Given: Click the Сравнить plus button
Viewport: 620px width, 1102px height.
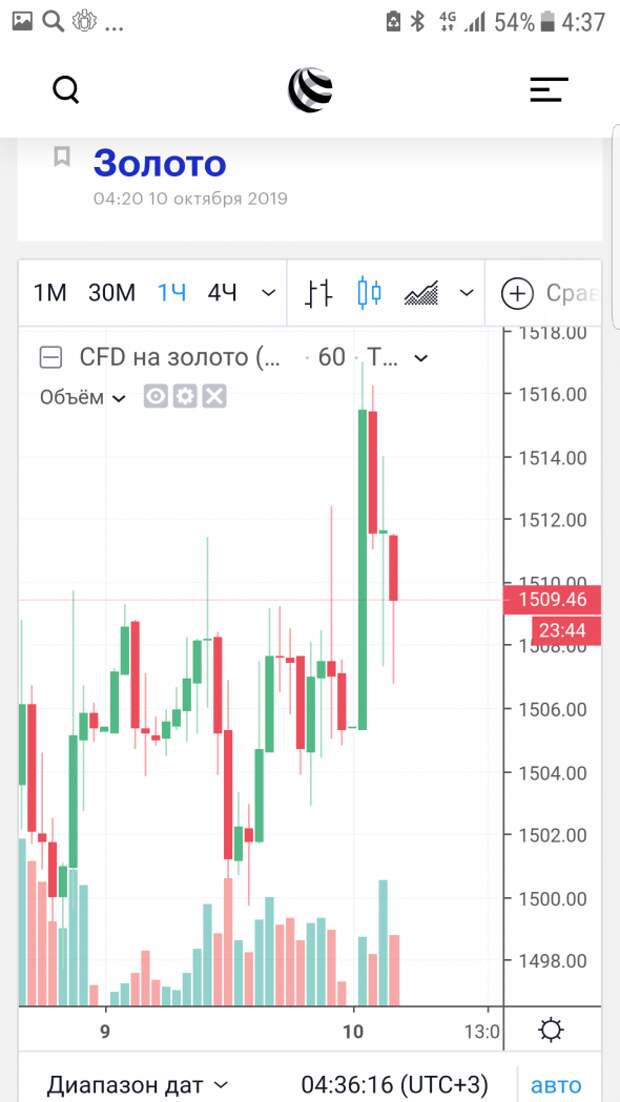Looking at the screenshot, I should pos(517,293).
